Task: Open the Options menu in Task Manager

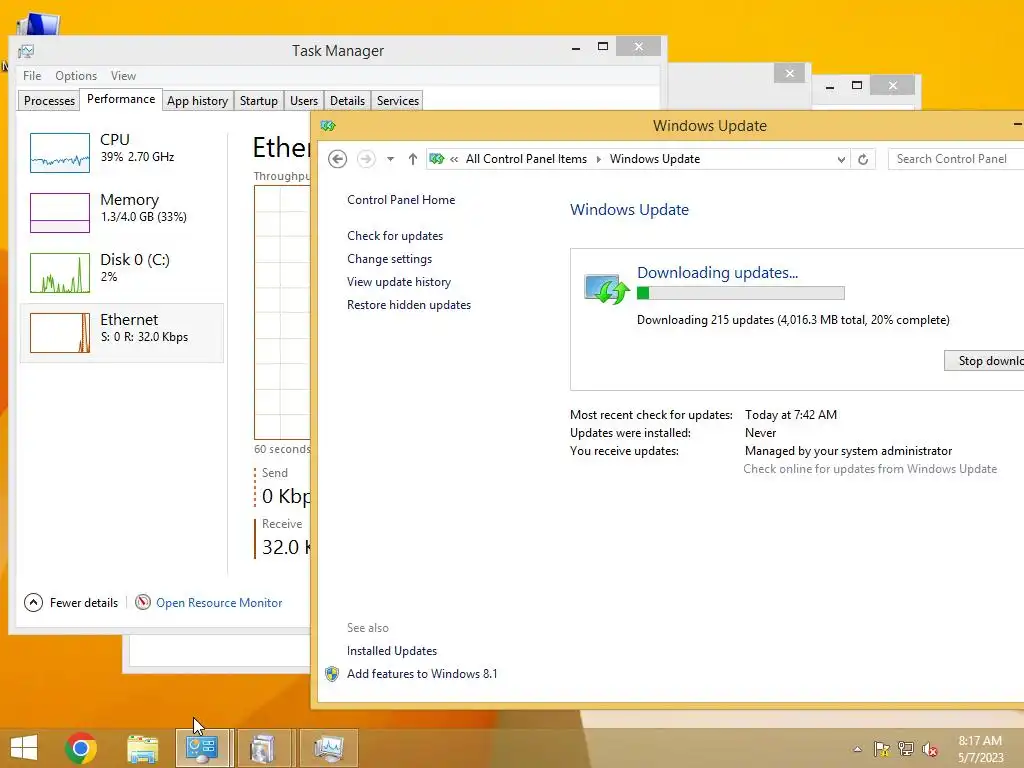Action: coord(76,76)
